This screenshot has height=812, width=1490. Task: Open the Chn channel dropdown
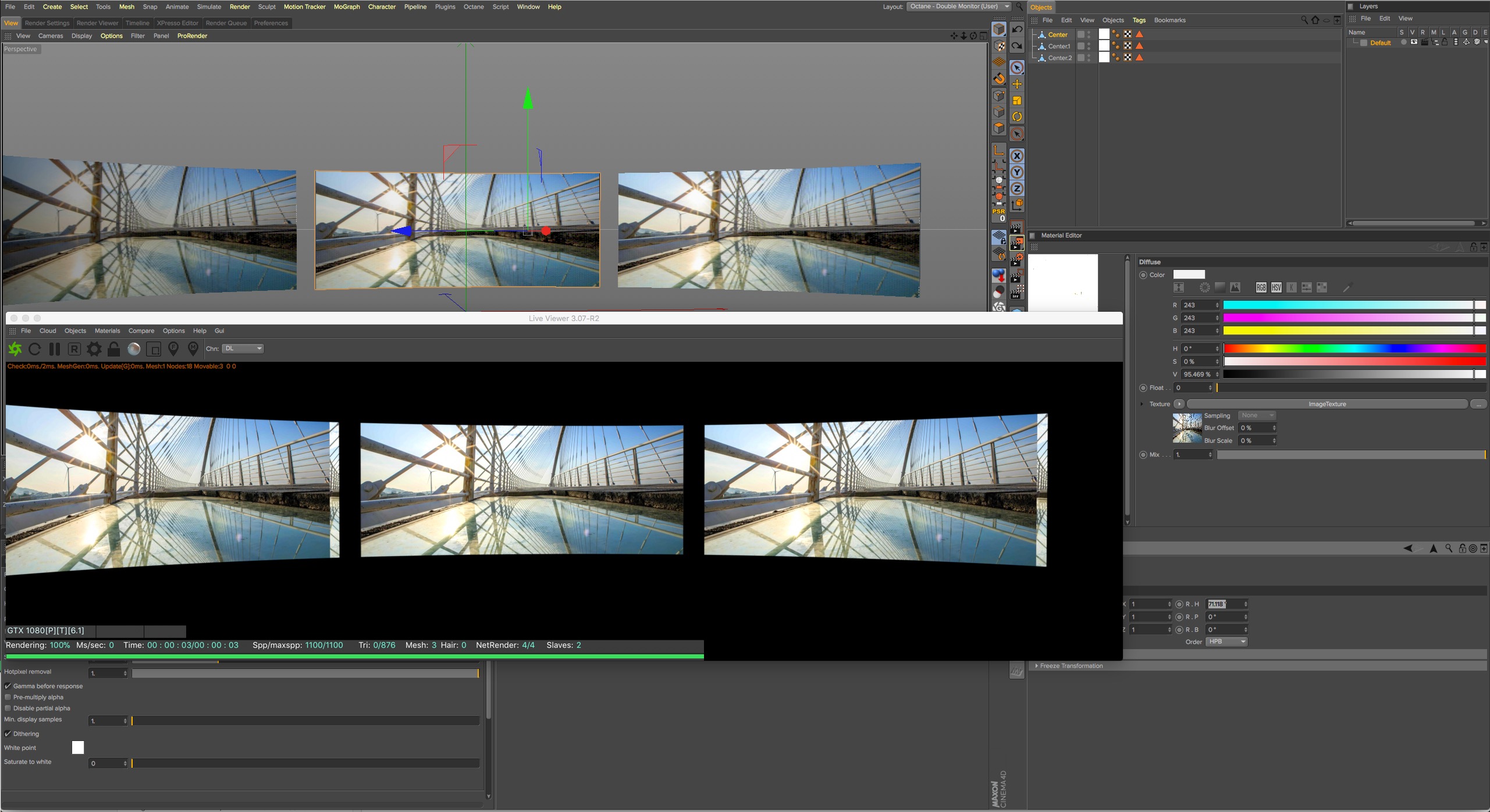pyautogui.click(x=243, y=348)
